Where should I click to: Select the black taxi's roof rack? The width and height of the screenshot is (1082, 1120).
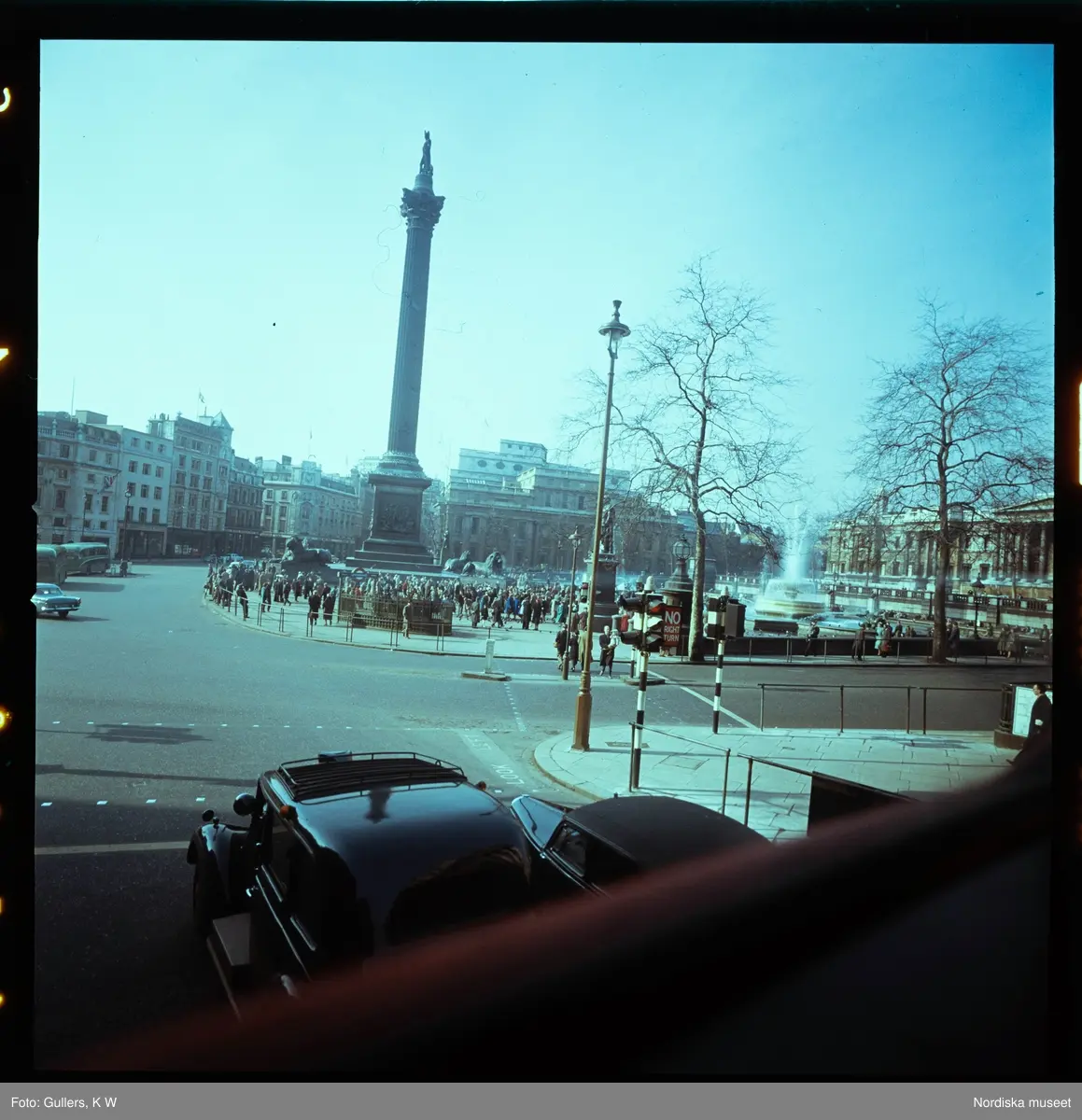(x=371, y=775)
